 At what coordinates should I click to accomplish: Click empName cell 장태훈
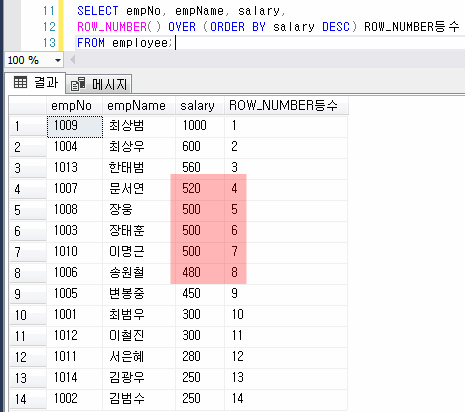click(139, 231)
